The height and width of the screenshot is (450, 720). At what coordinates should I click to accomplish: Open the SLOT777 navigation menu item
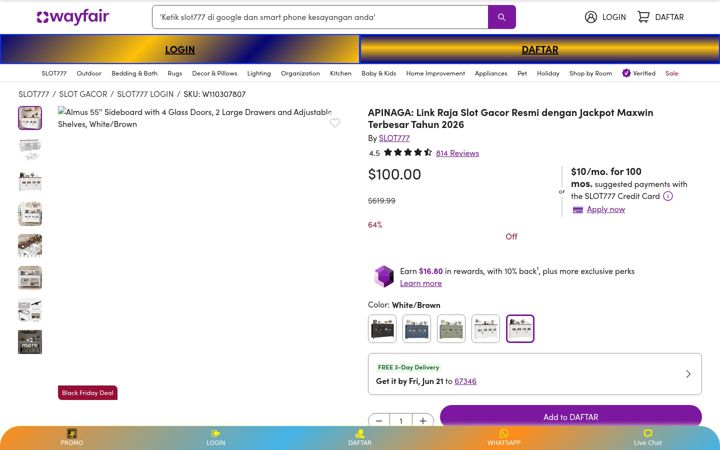tap(54, 73)
